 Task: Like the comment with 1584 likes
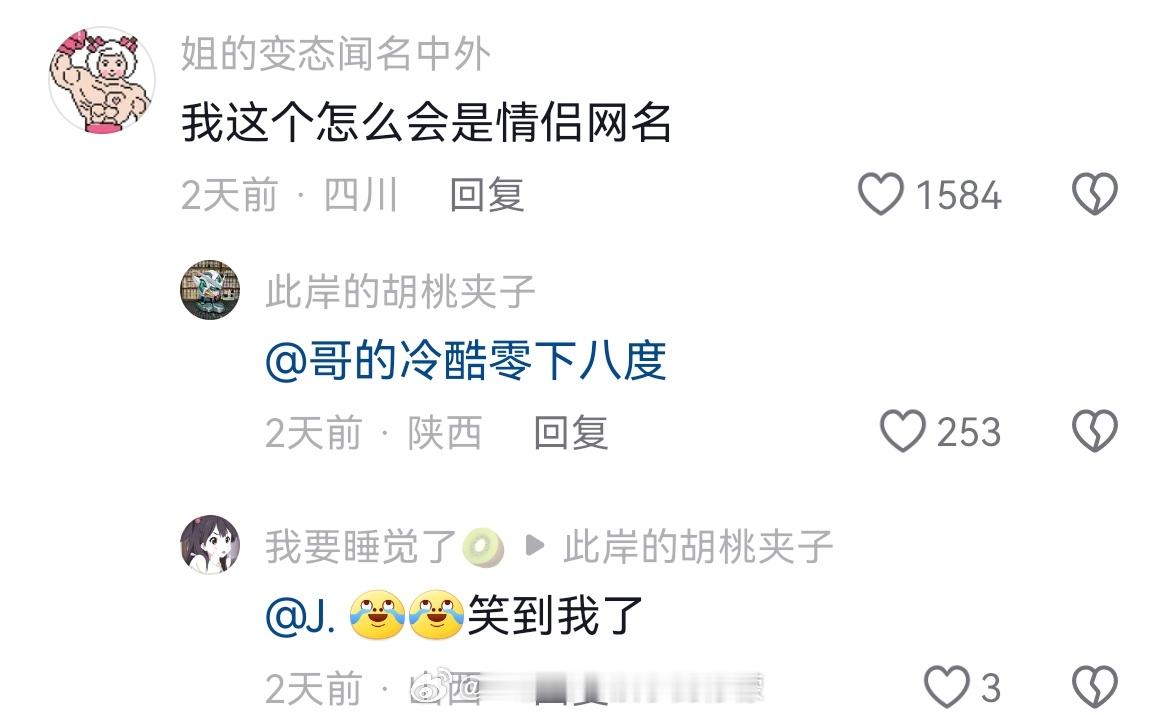click(880, 194)
